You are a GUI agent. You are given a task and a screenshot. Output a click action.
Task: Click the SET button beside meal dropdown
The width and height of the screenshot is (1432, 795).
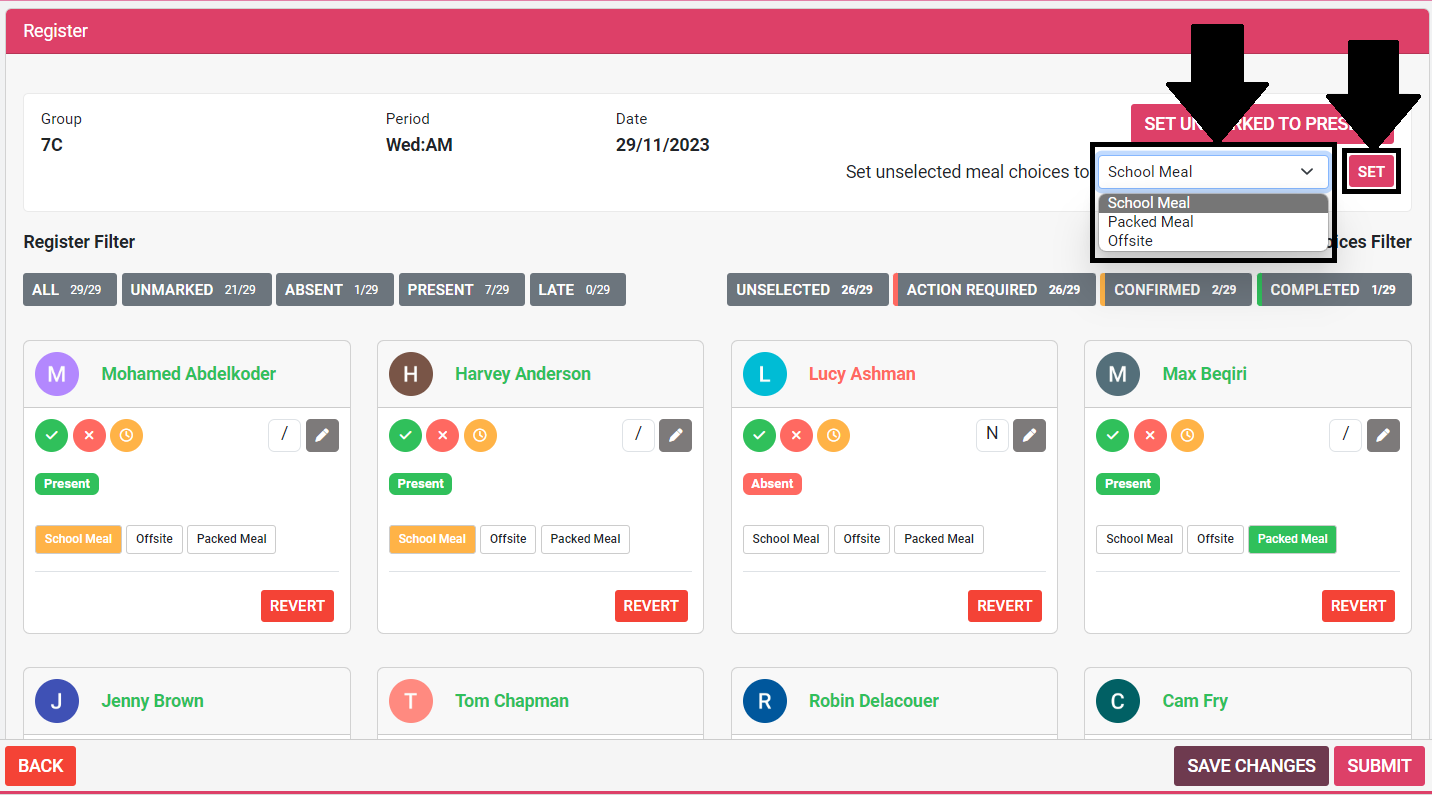pos(1370,172)
